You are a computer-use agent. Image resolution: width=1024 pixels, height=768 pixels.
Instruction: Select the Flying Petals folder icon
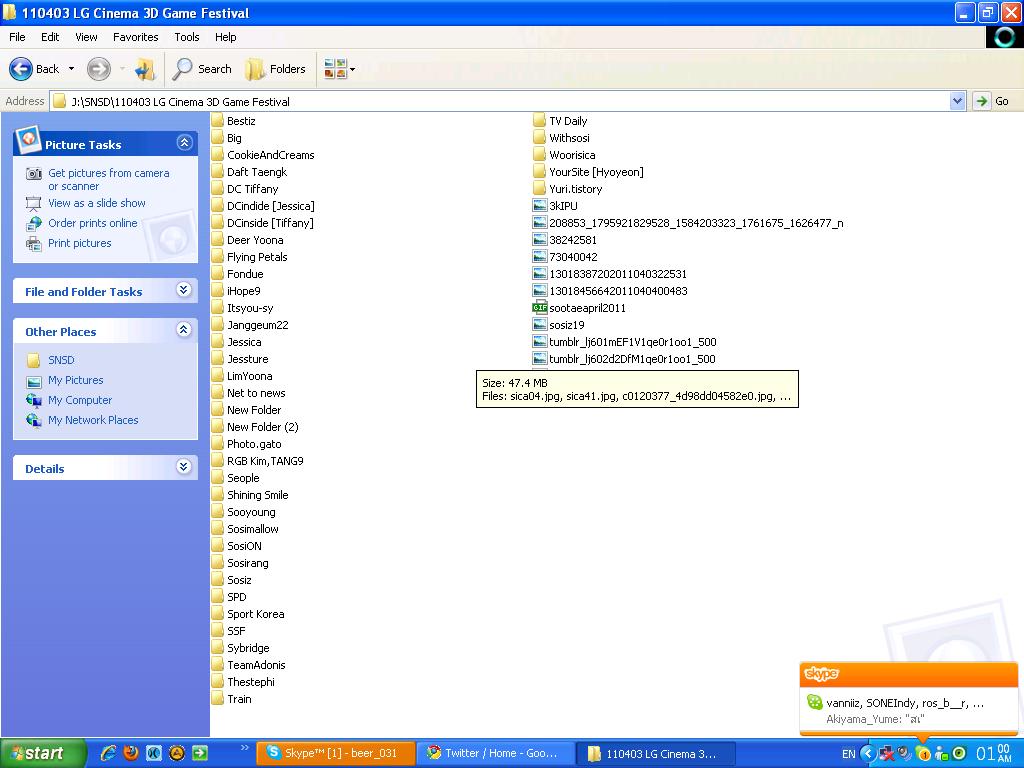[x=217, y=257]
